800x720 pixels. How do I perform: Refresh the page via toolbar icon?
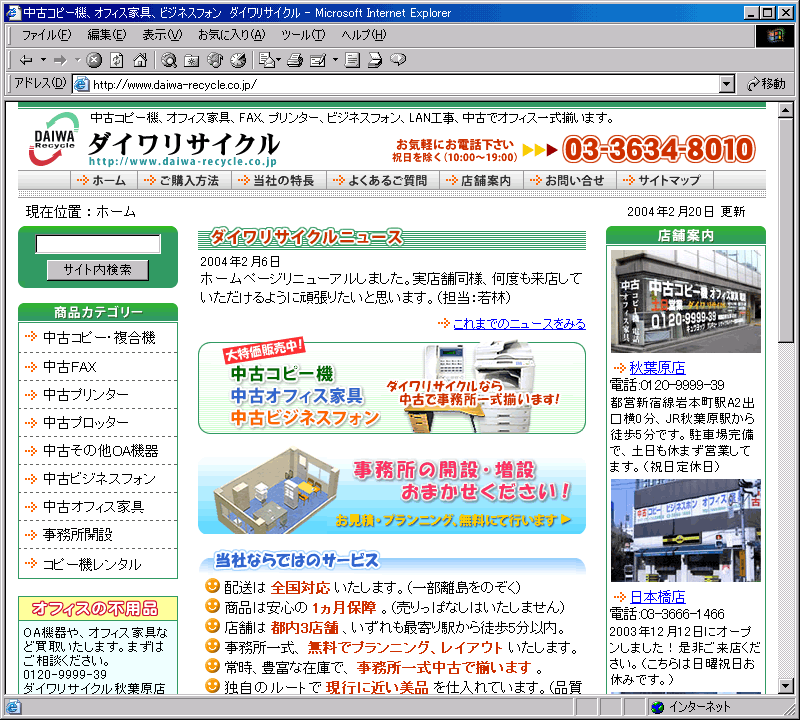(117, 60)
